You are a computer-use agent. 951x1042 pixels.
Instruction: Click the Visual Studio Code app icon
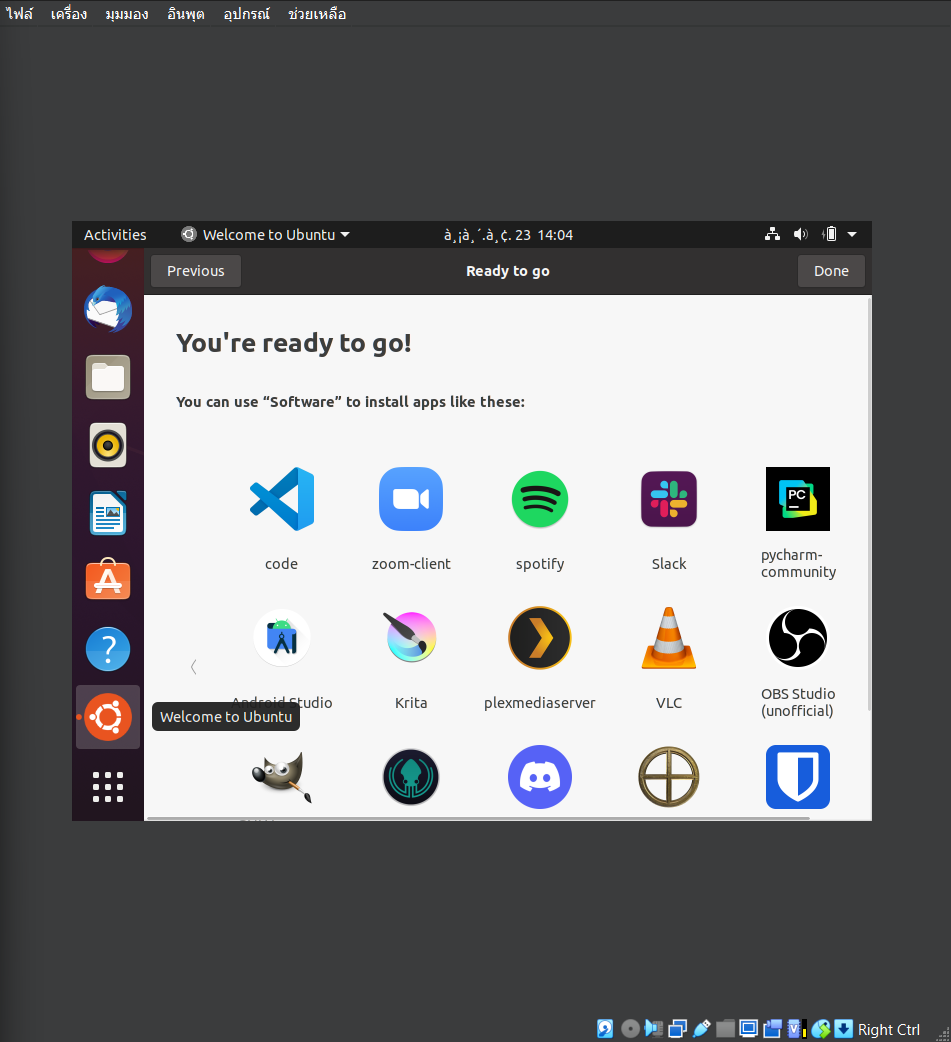pyautogui.click(x=281, y=499)
